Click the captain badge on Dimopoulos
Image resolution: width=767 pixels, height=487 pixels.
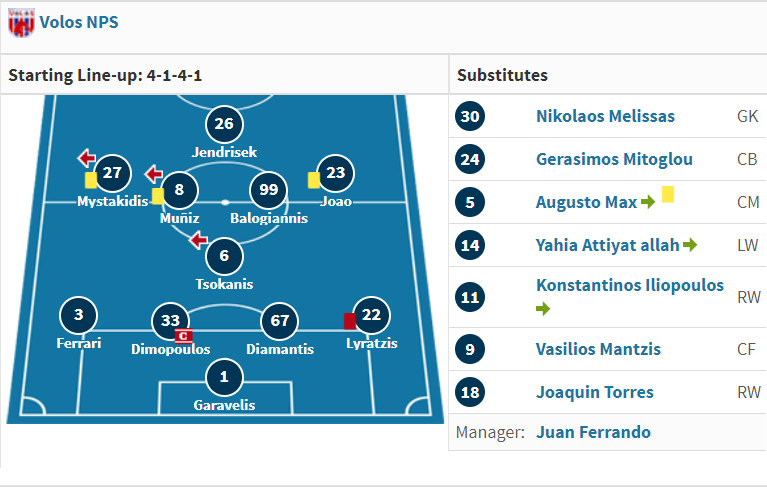(183, 336)
